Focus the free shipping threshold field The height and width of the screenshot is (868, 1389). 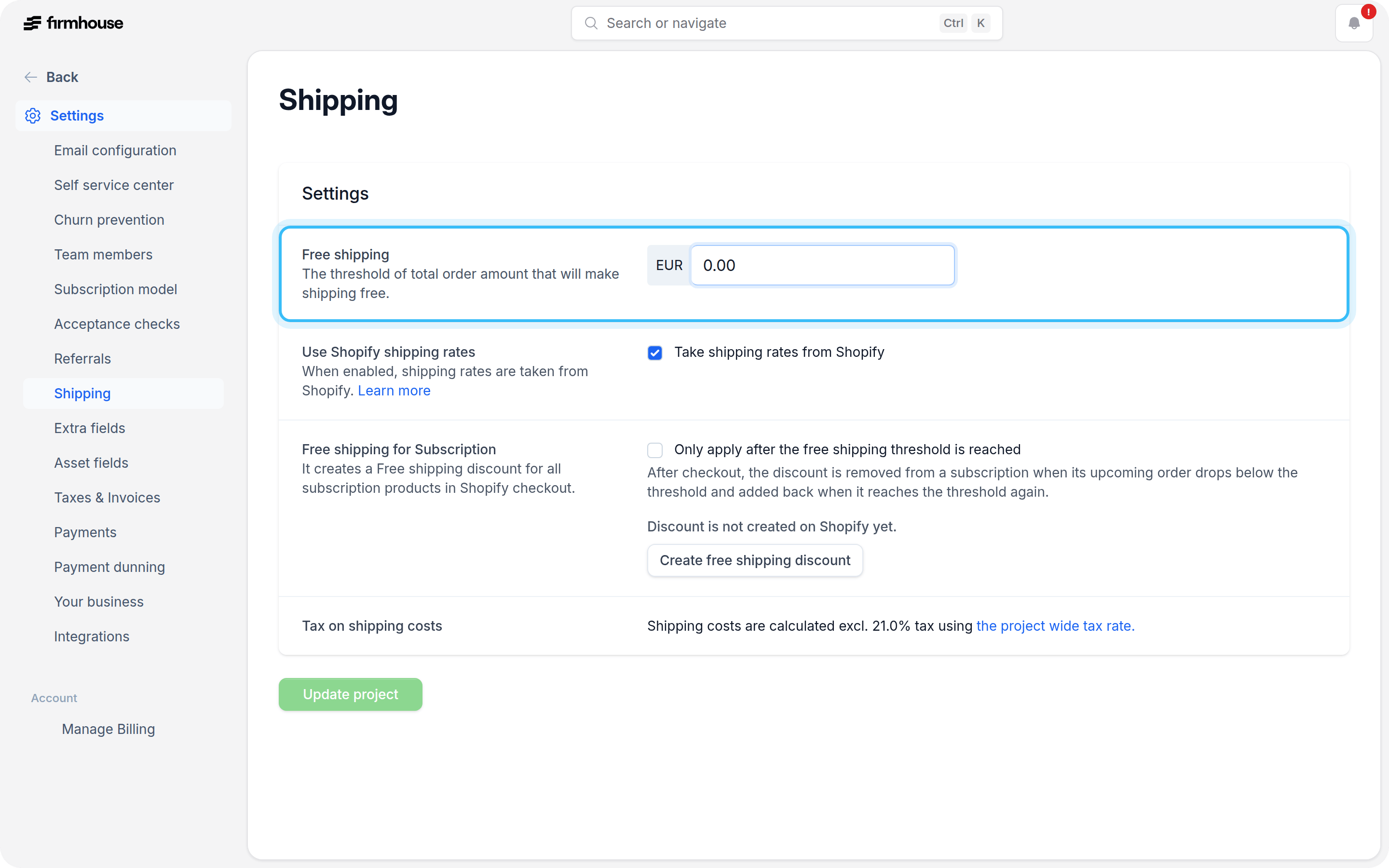pyautogui.click(x=822, y=265)
